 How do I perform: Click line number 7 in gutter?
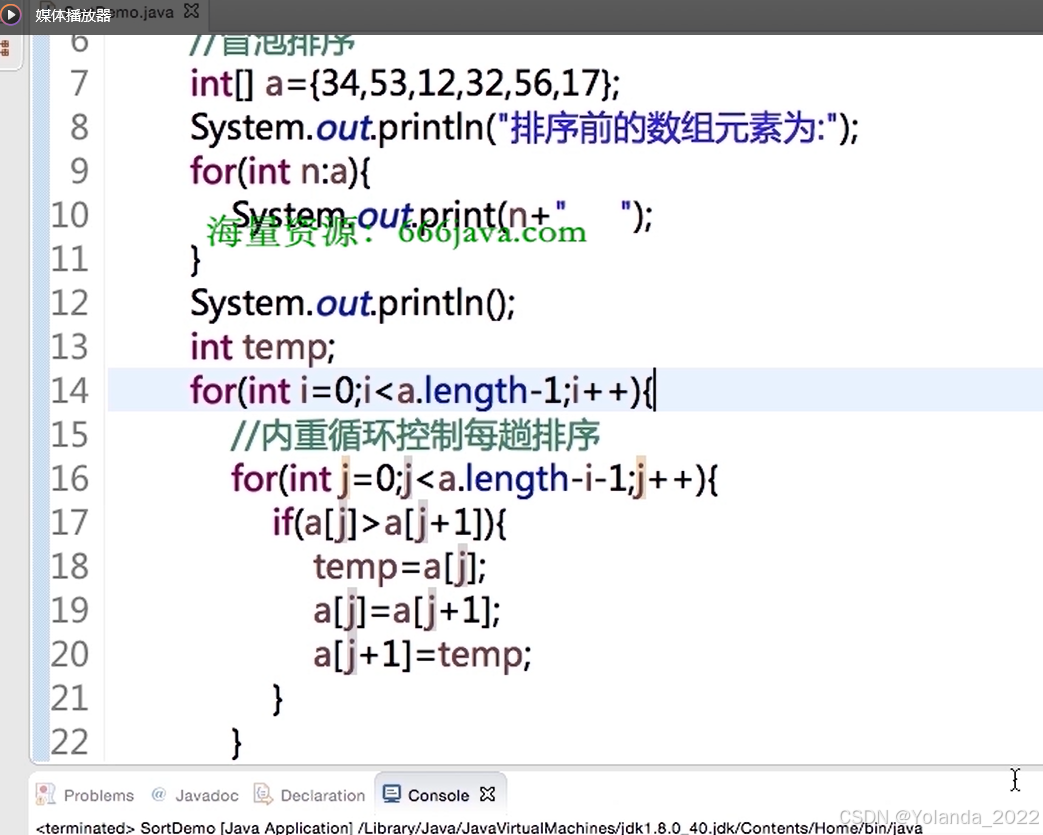79,83
